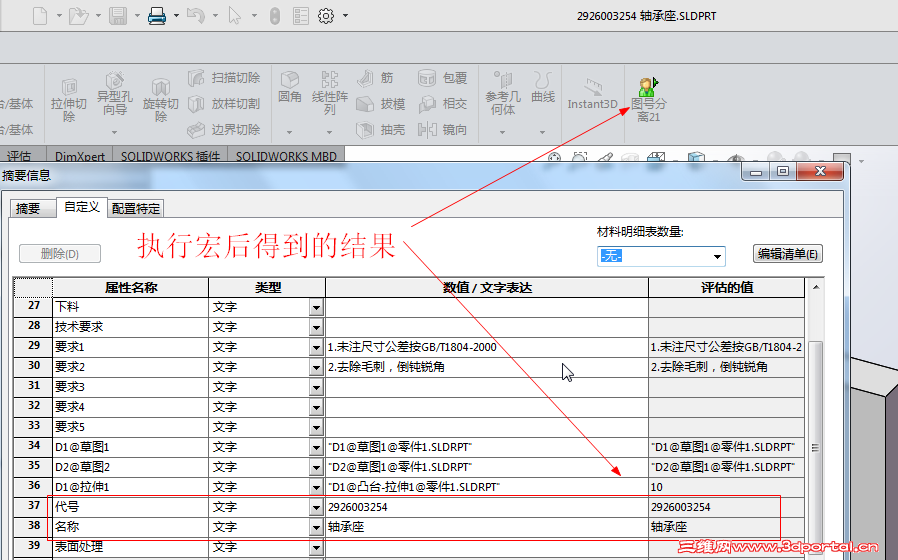Open type dropdown for 要求1 row
The width and height of the screenshot is (898, 560).
pyautogui.click(x=316, y=348)
